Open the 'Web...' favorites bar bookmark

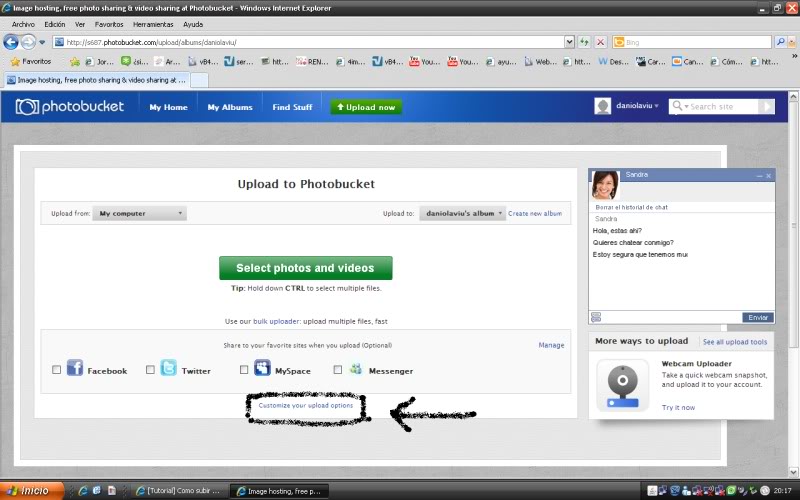pos(540,62)
